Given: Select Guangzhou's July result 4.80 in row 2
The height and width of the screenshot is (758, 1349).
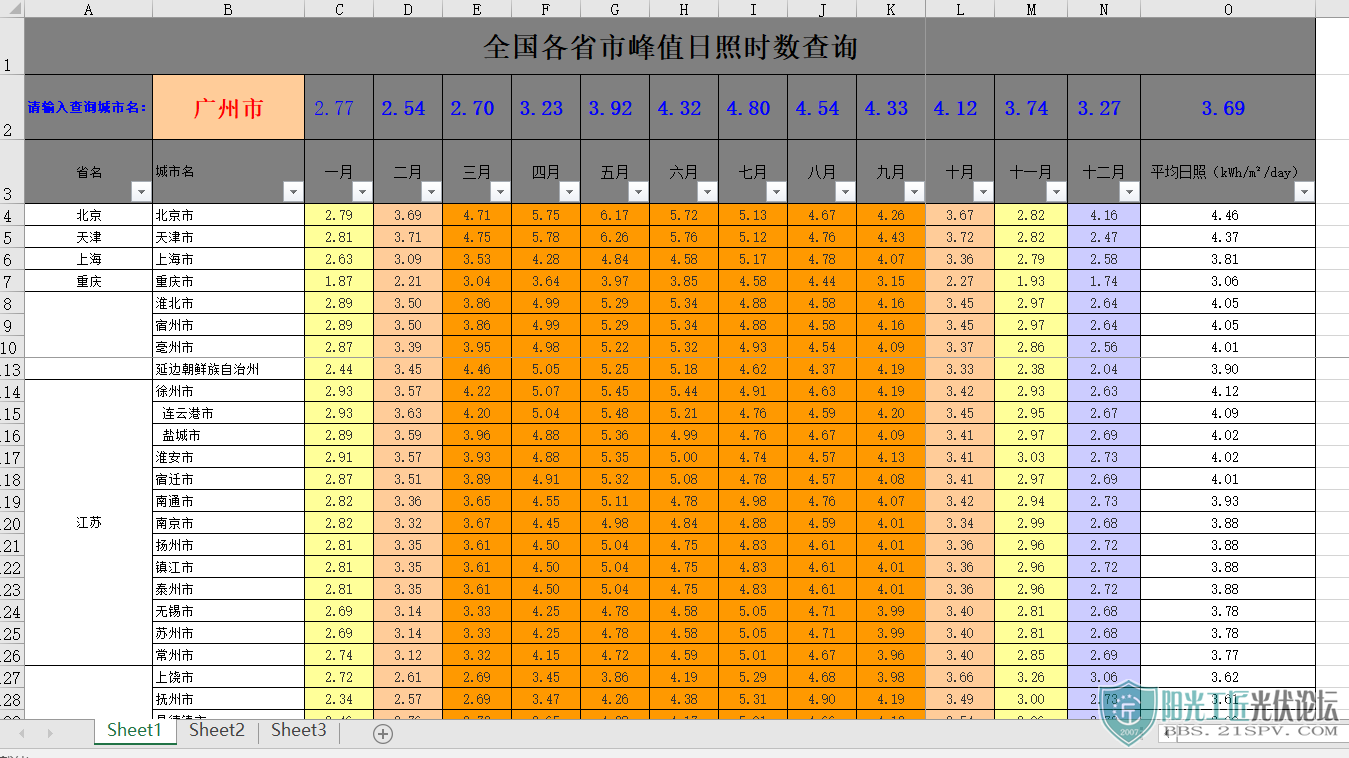Looking at the screenshot, I should tap(753, 107).
